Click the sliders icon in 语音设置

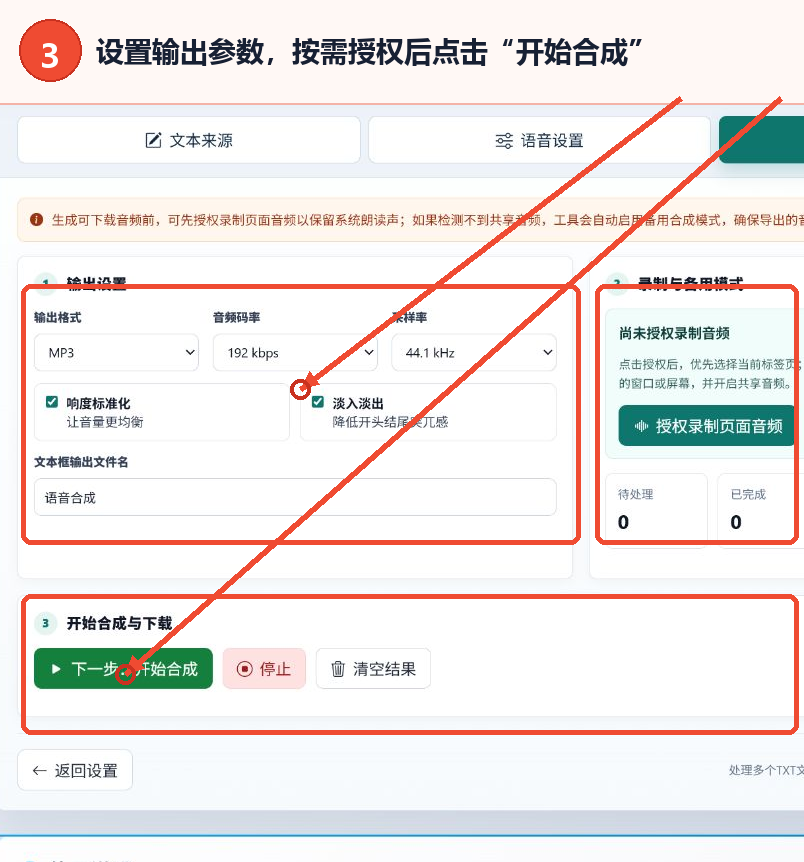pos(504,141)
